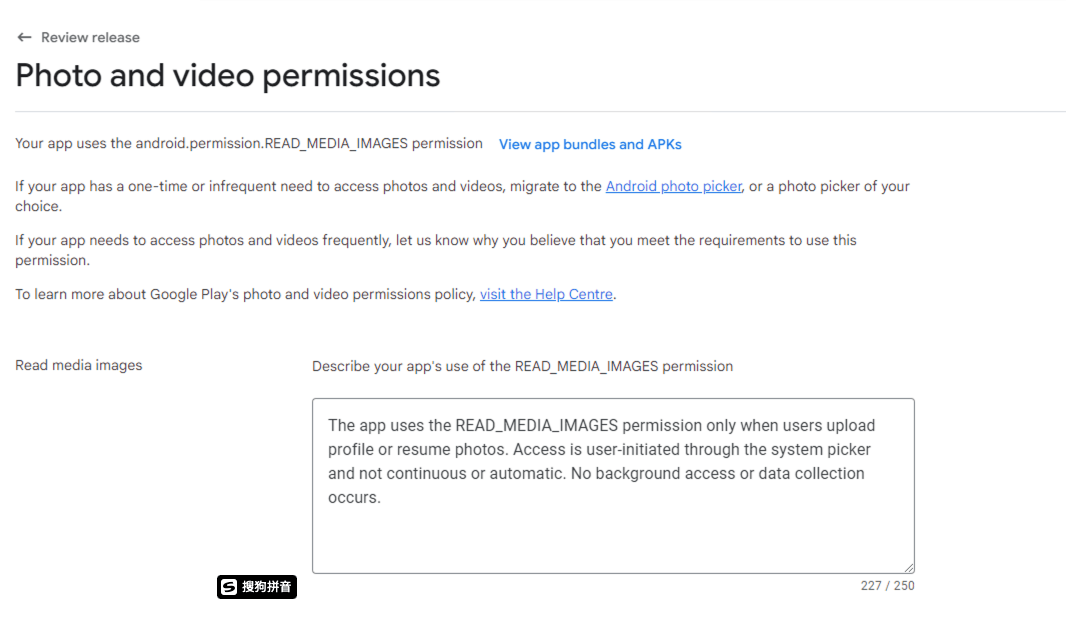The height and width of the screenshot is (621, 1066).
Task: Click the textarea resize handle corner
Action: [908, 567]
